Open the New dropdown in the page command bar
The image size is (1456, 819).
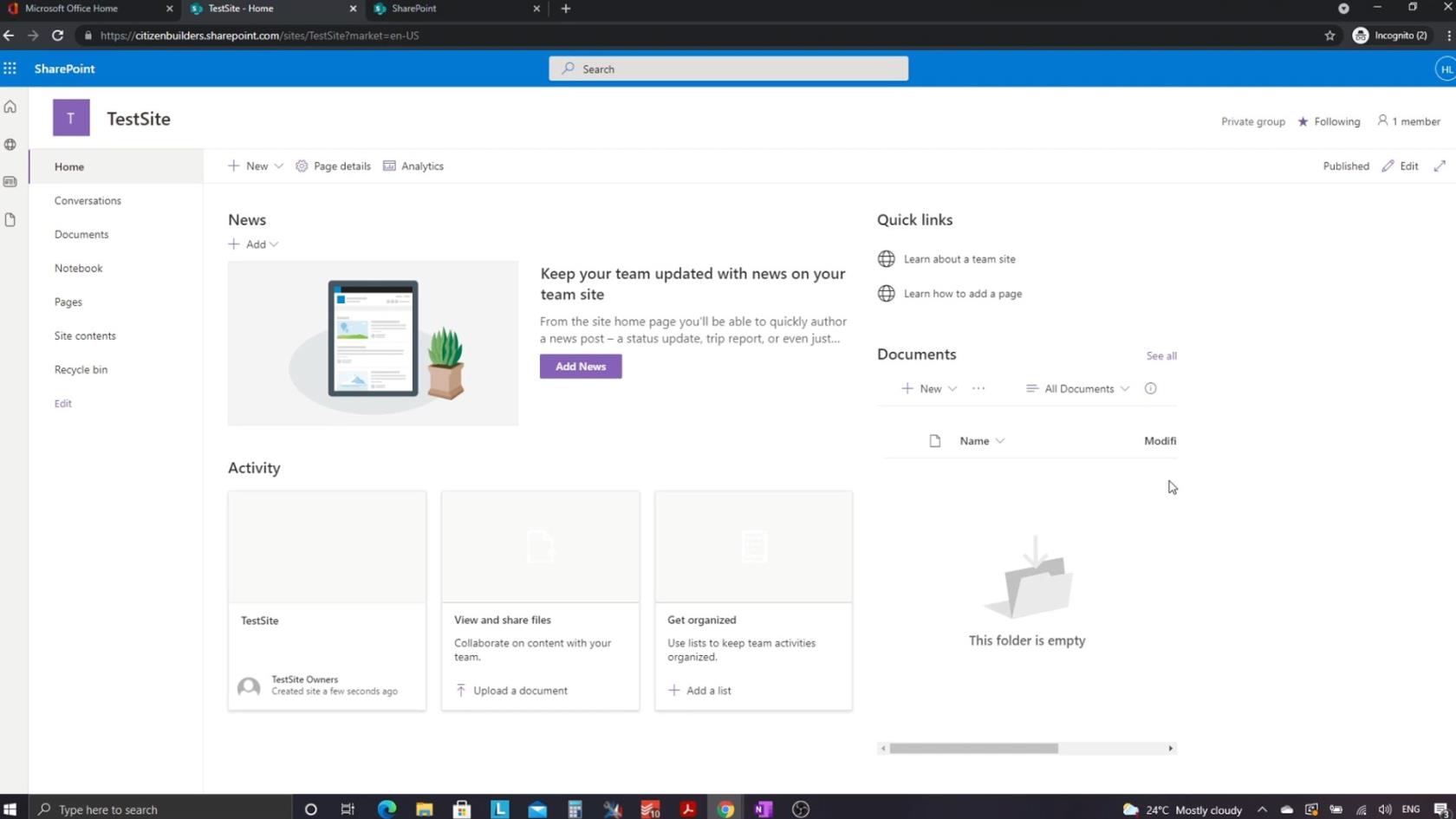pyautogui.click(x=256, y=166)
